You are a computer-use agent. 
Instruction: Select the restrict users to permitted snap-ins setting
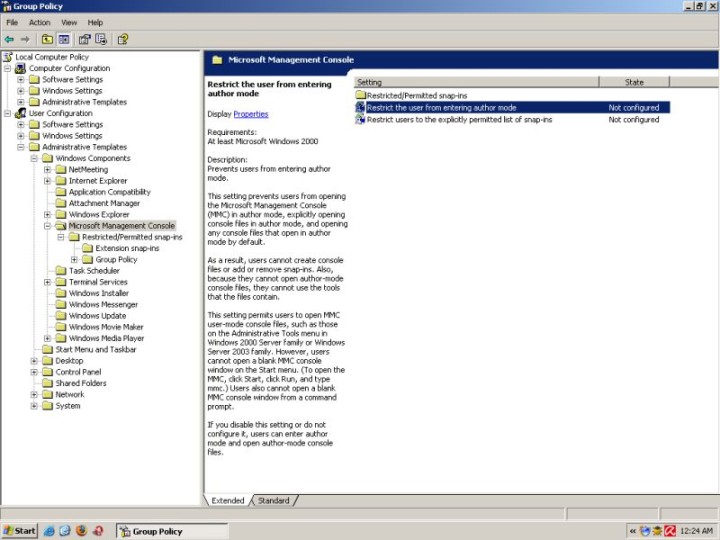point(458,119)
